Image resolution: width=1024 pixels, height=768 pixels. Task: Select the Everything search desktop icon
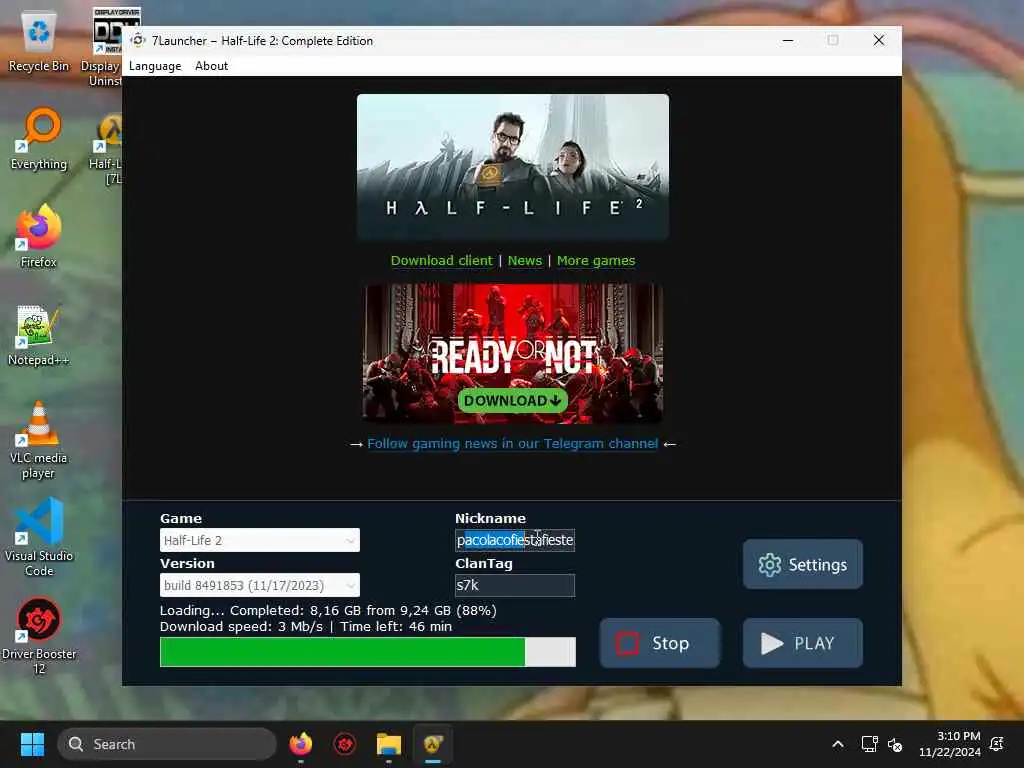coord(39,139)
